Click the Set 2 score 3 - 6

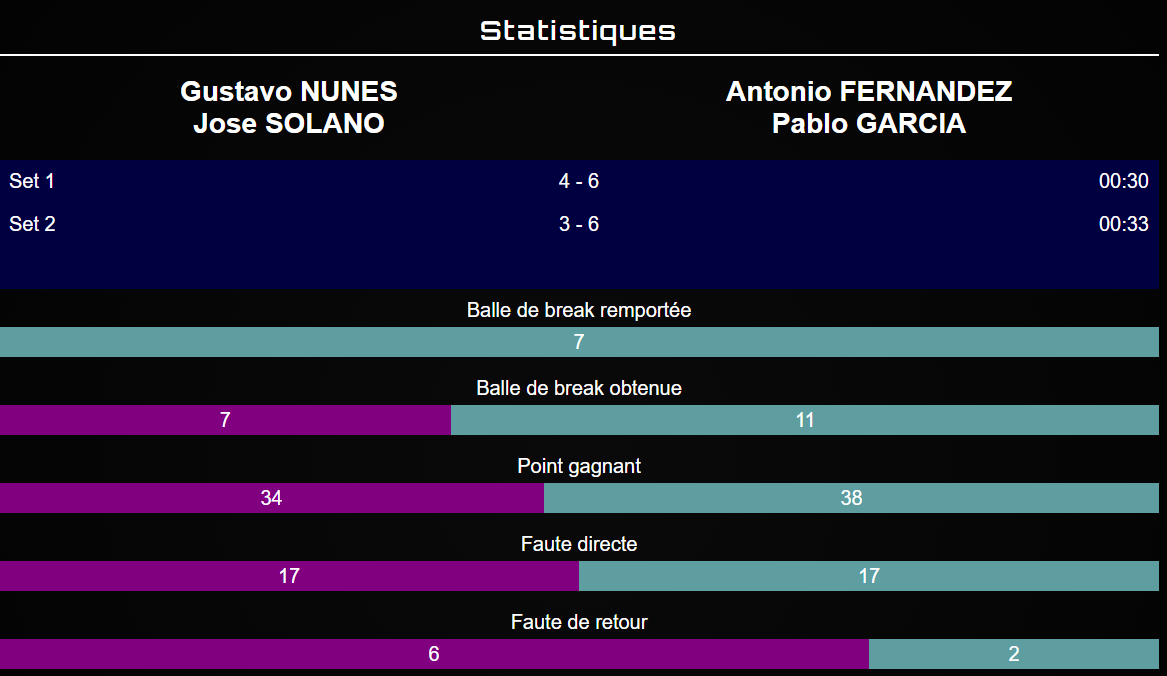[x=579, y=224]
